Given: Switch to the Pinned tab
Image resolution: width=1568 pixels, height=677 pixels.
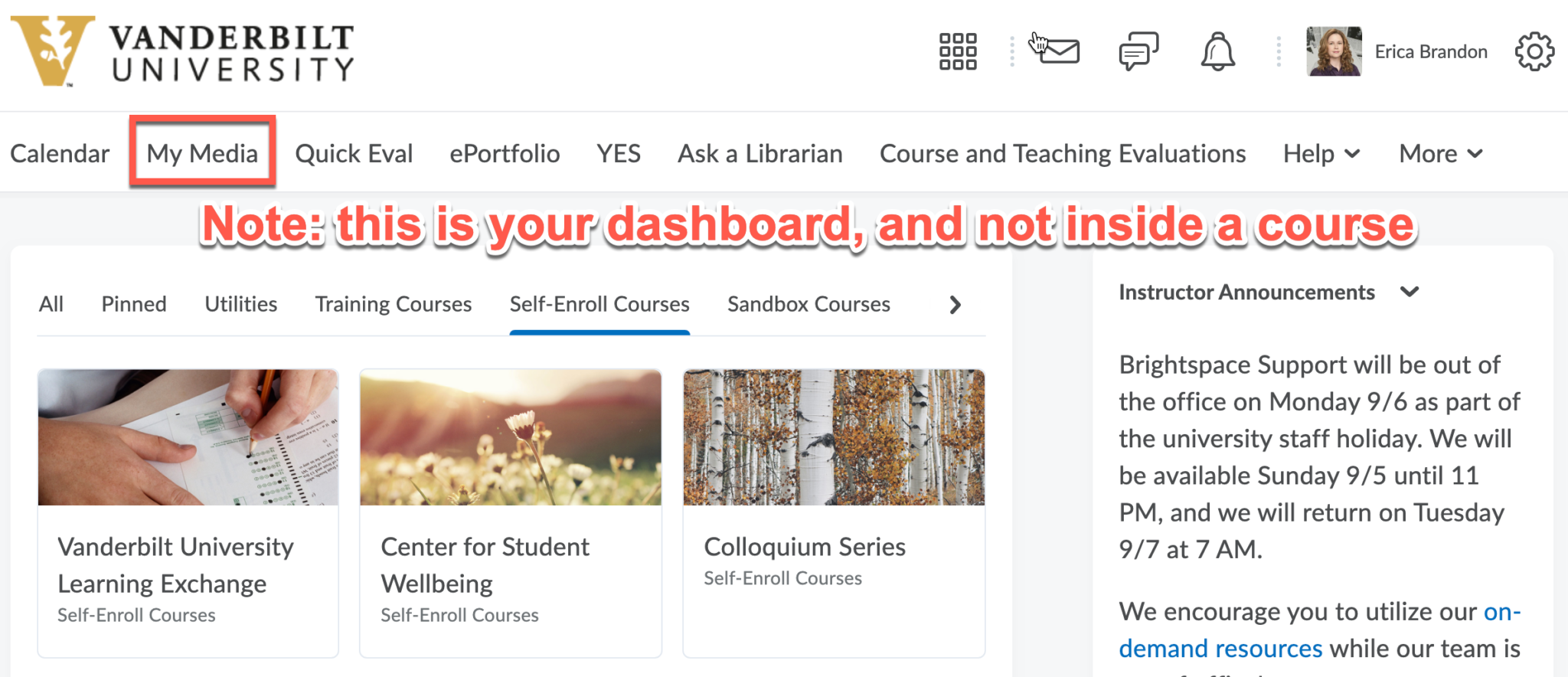Looking at the screenshot, I should pos(133,304).
